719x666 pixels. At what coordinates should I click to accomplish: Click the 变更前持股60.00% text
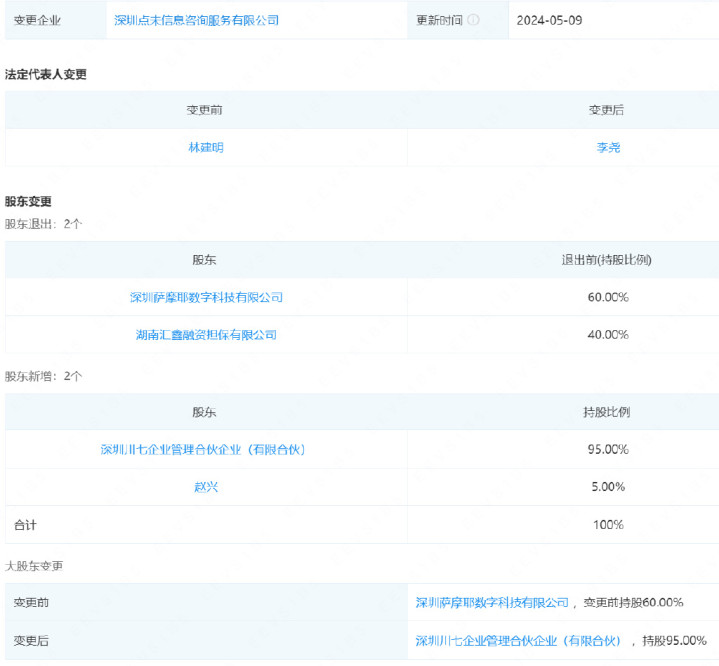click(633, 602)
